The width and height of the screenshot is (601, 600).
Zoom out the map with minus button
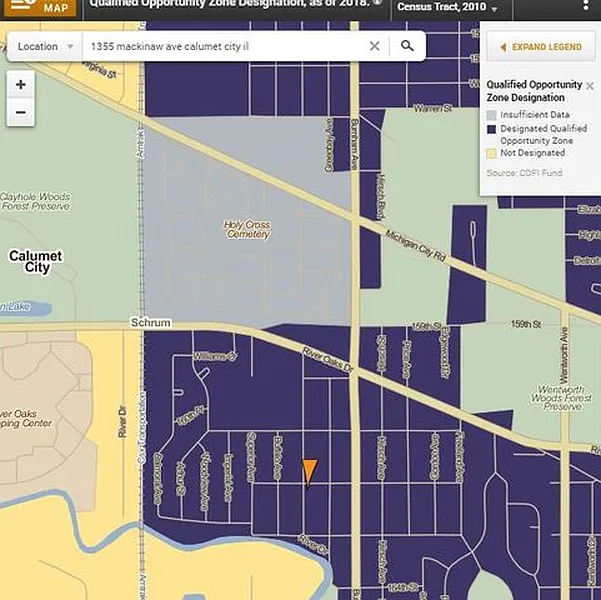coord(20,113)
